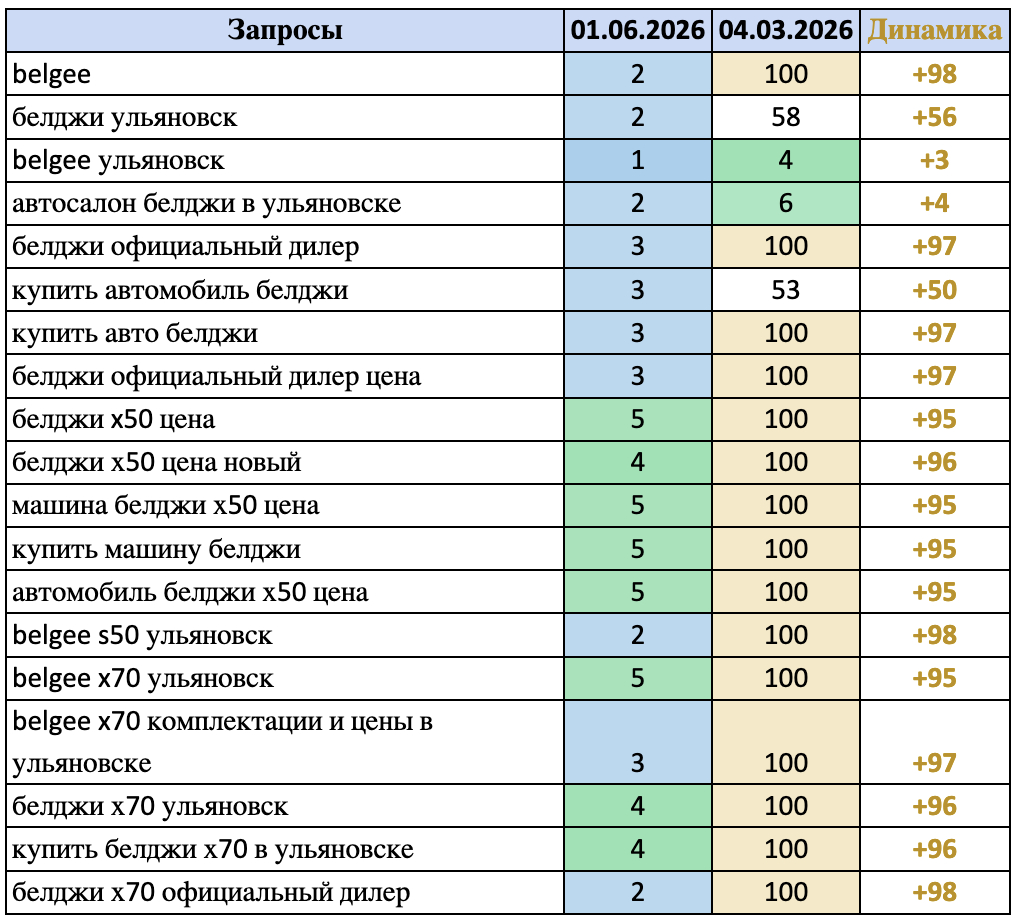Select the '01.06.2026' date column header

[638, 30]
